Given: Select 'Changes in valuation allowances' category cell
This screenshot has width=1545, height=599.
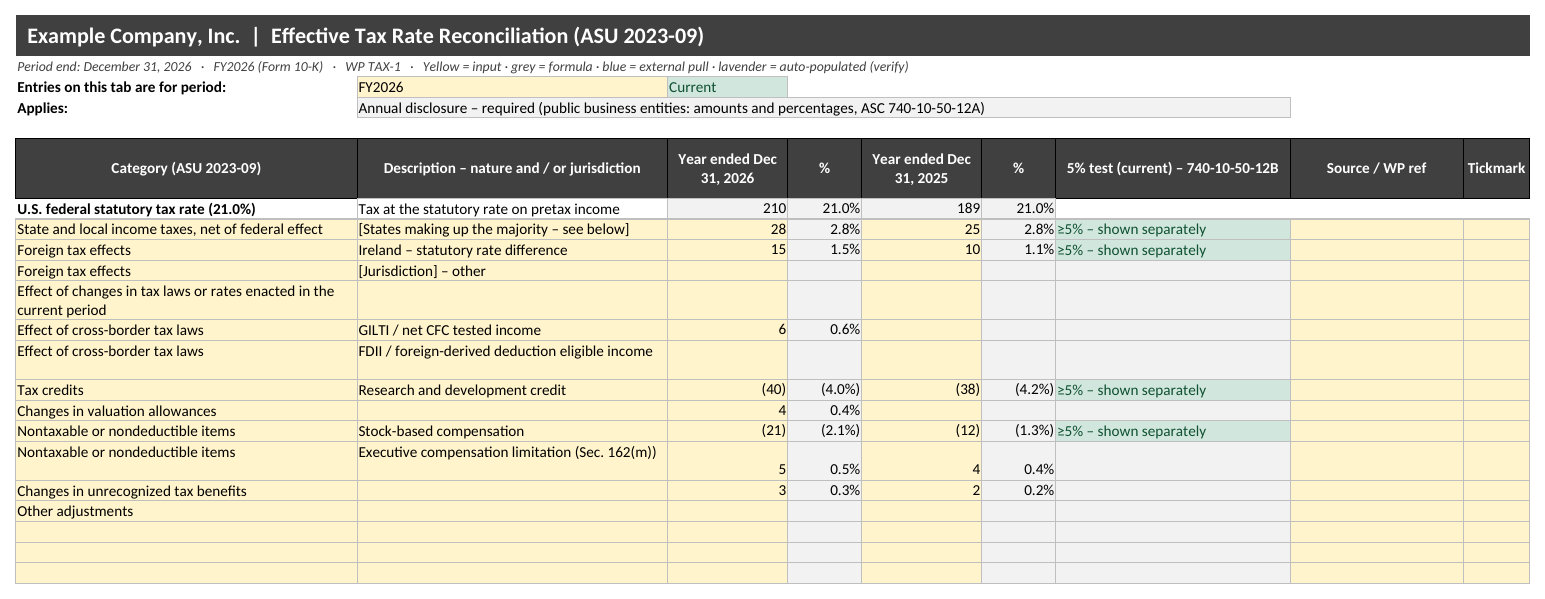Looking at the screenshot, I should (186, 411).
